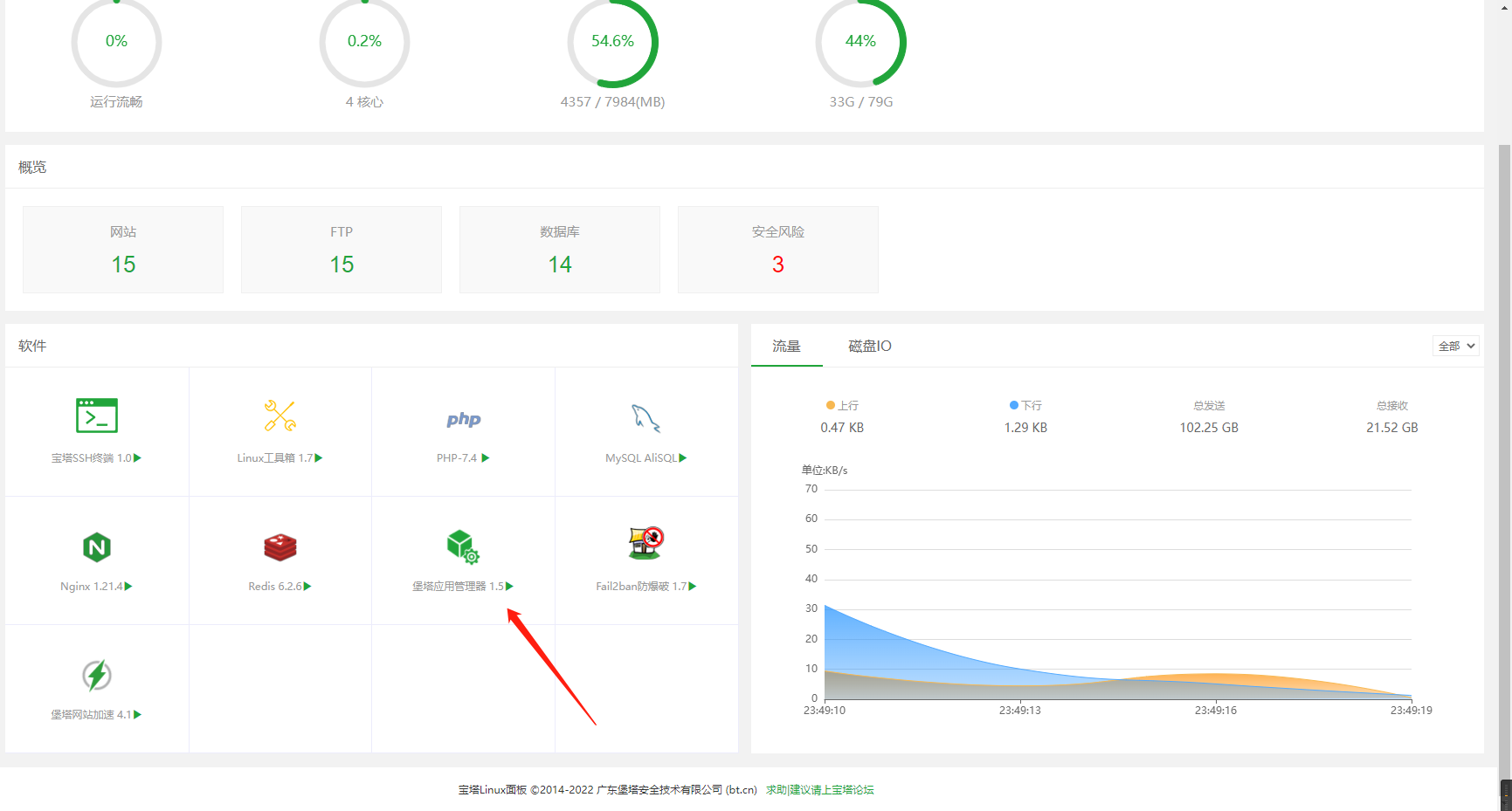Click the 0.47 KB upload value

842,428
